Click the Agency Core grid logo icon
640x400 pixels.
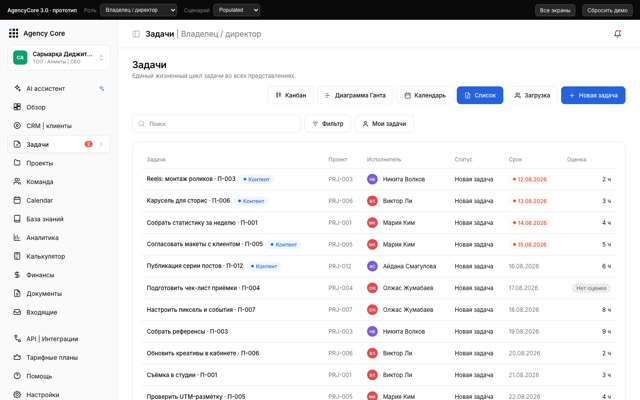(13, 33)
